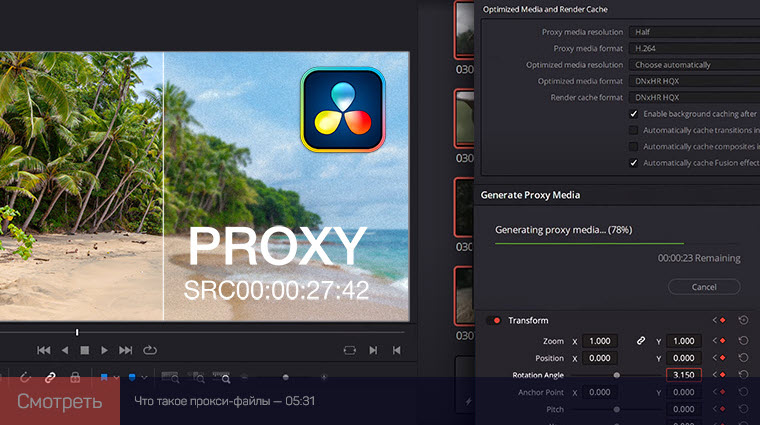This screenshot has height=425, width=760.
Task: Cancel the proxy media generation
Action: pos(704,287)
